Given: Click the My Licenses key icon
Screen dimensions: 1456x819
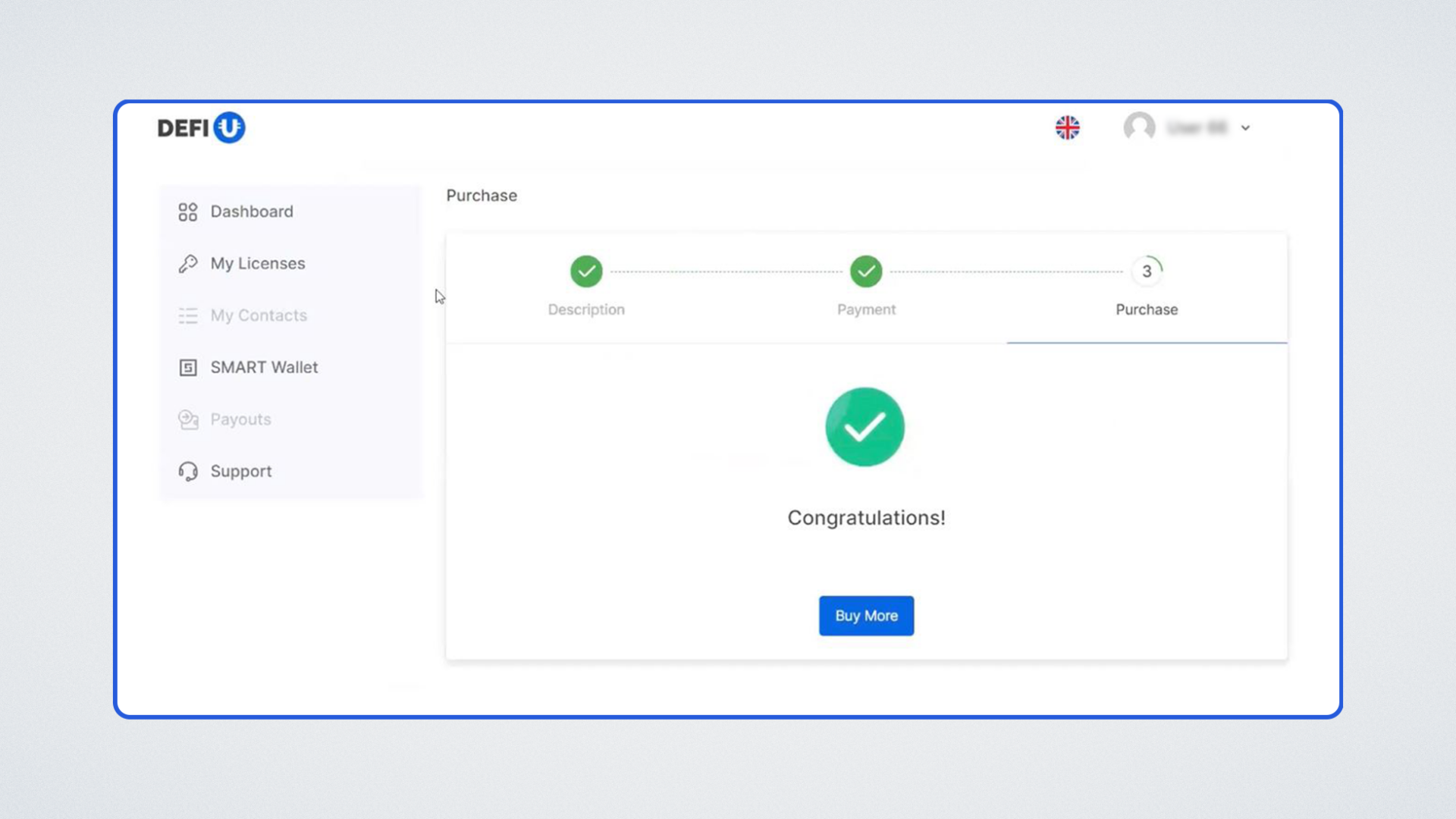Looking at the screenshot, I should tap(187, 263).
